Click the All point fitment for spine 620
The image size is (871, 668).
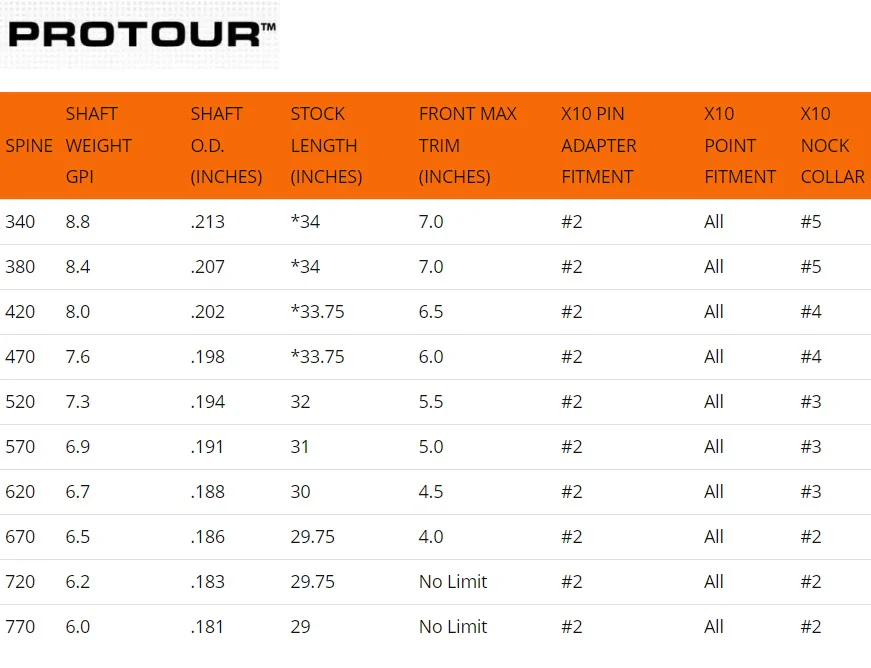[714, 491]
